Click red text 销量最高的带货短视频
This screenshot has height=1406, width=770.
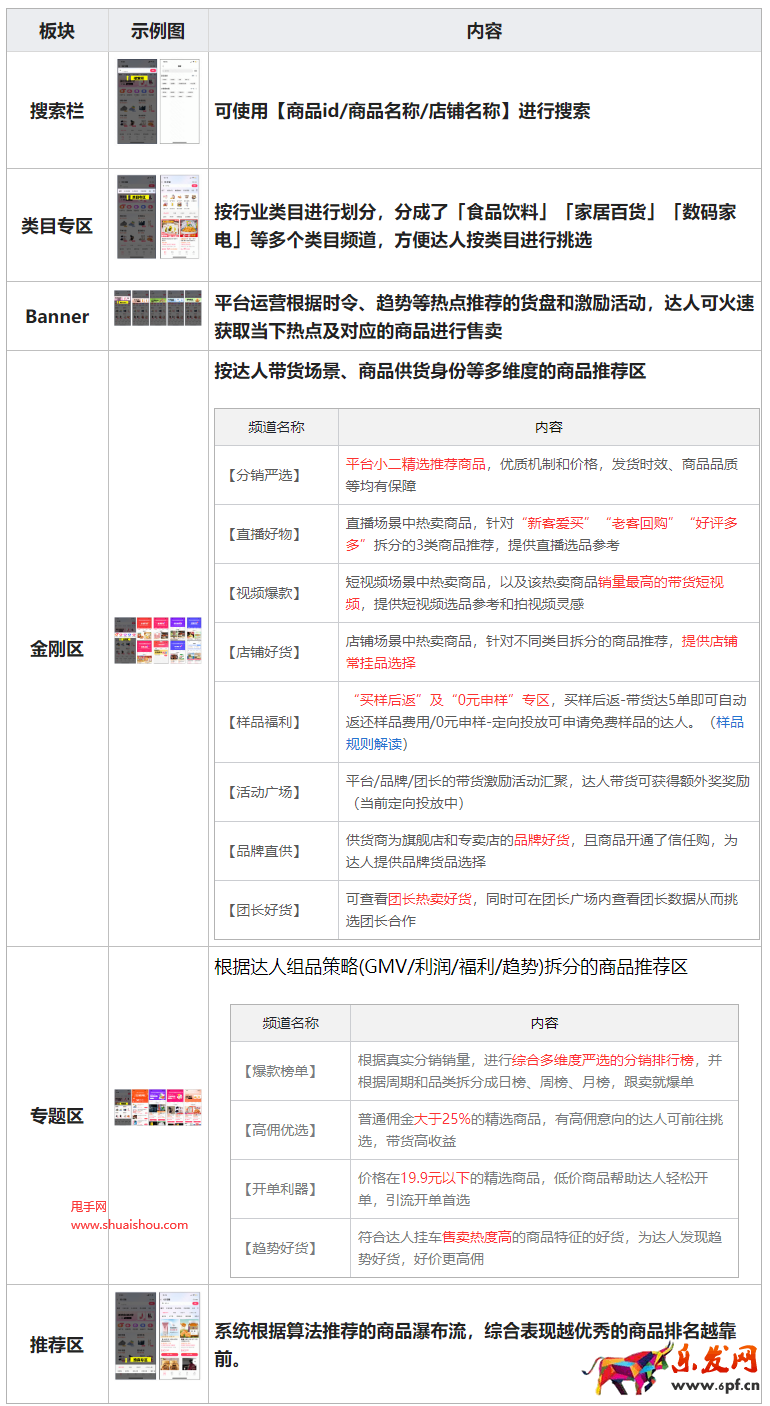535,593
